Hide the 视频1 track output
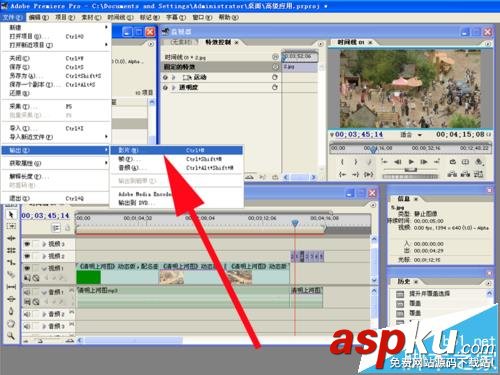Viewport: 500px width, 375px height. (27, 268)
